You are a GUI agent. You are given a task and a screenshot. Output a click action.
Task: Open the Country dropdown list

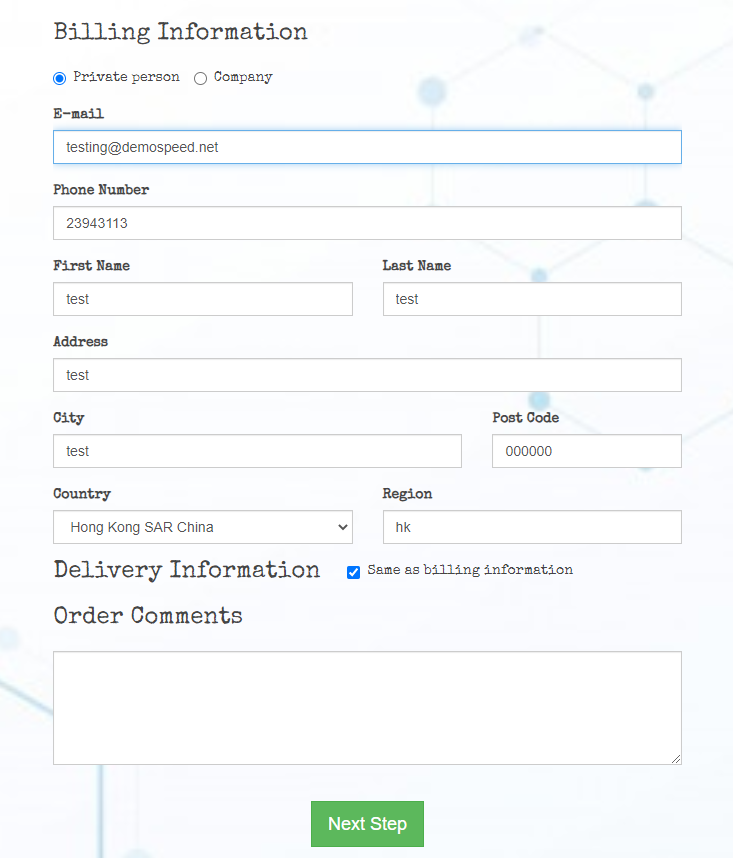(x=203, y=527)
